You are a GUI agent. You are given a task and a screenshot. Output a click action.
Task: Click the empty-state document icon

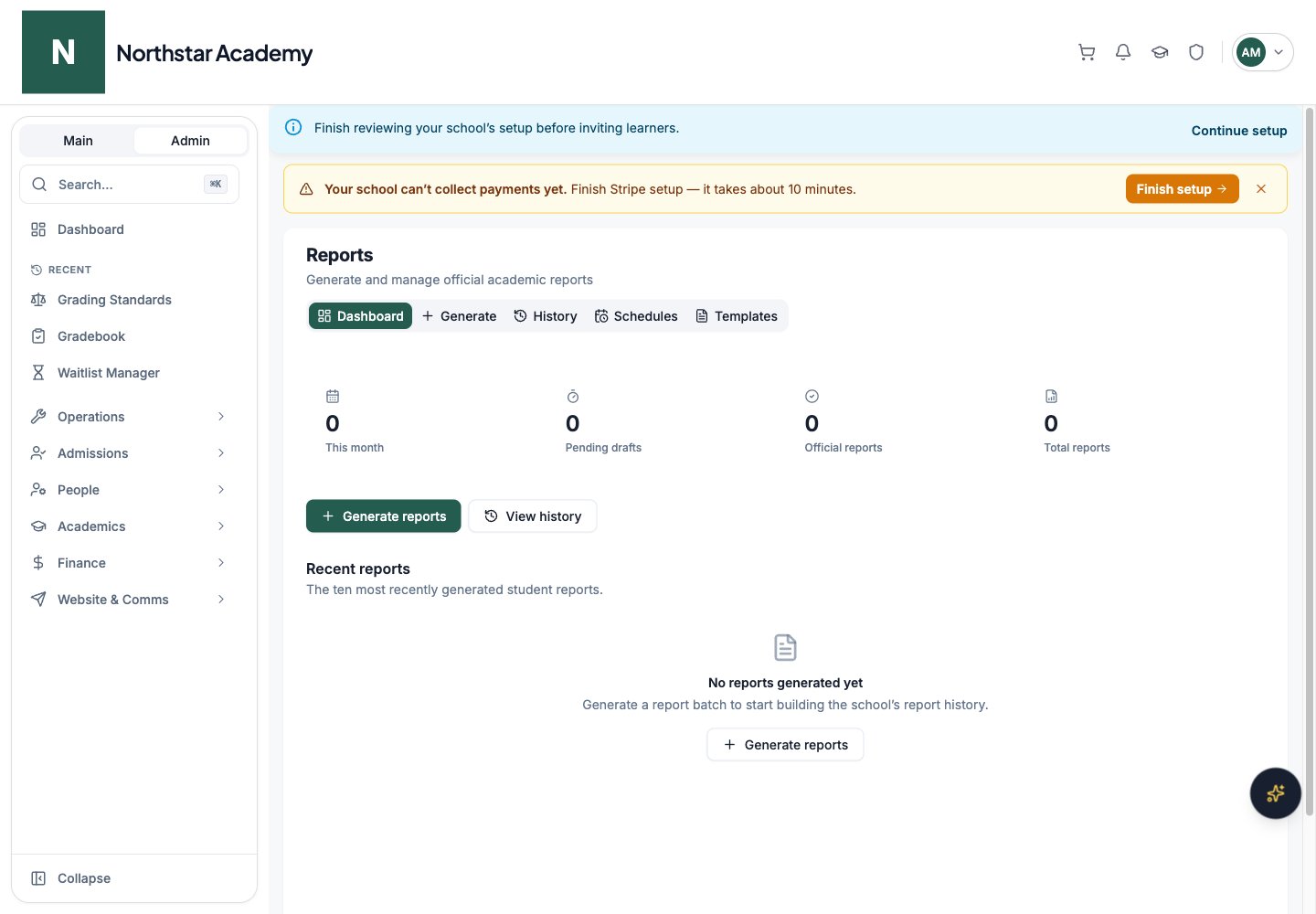785,647
